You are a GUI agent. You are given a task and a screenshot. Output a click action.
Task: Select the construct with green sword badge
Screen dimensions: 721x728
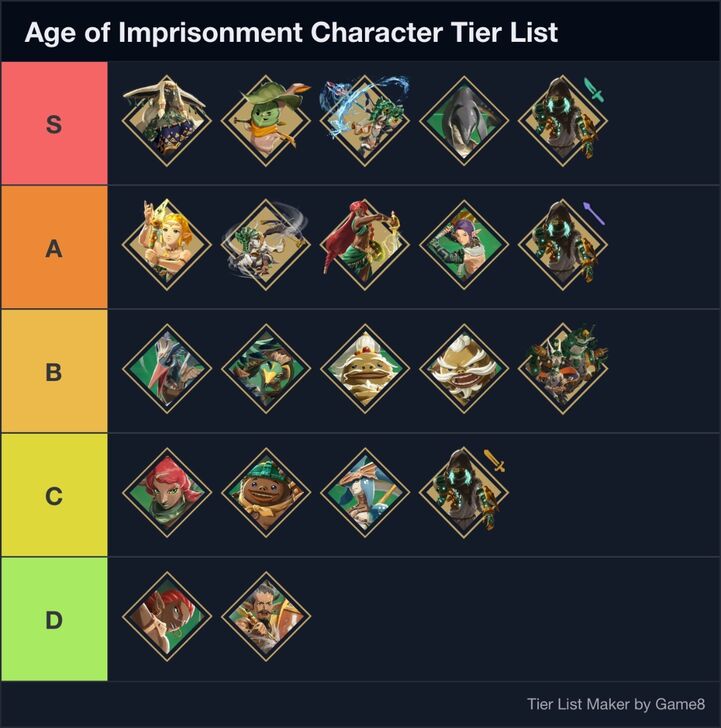point(563,121)
